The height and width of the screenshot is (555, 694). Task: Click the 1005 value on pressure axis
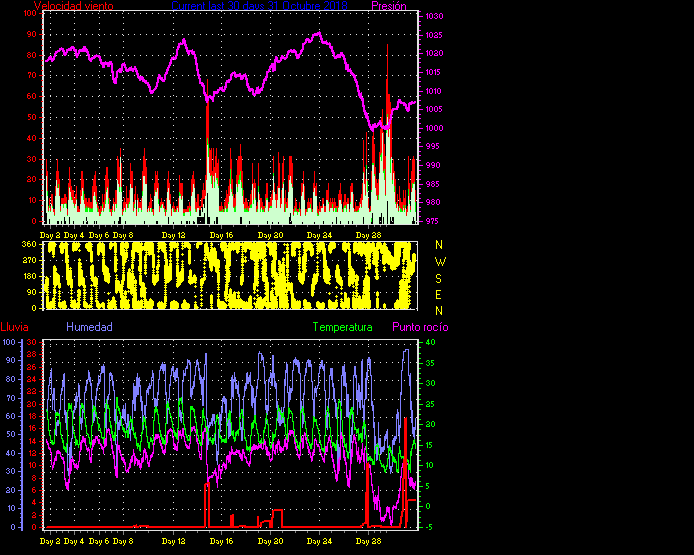tap(434, 109)
